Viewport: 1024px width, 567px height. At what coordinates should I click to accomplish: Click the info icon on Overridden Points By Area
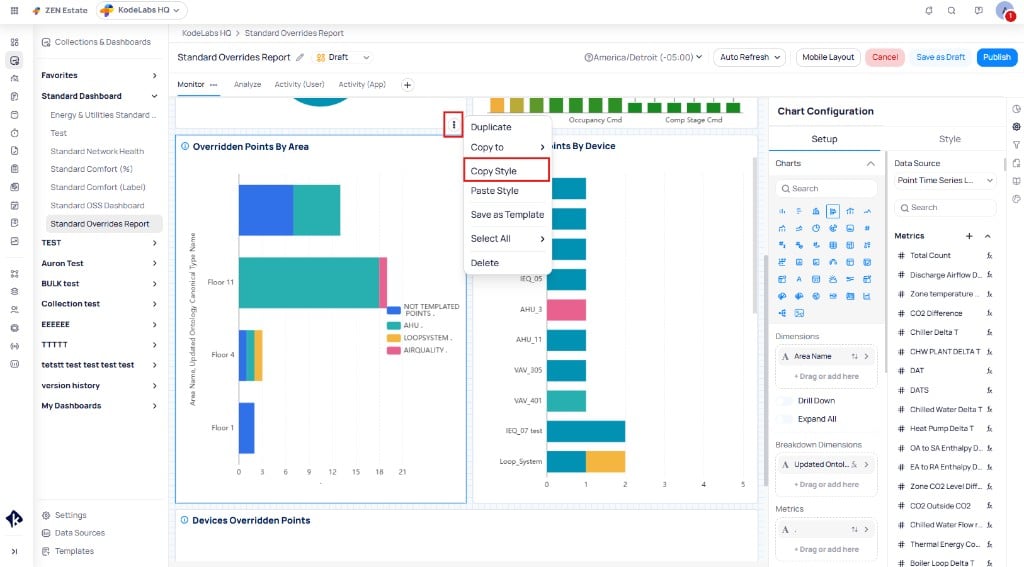(185, 146)
